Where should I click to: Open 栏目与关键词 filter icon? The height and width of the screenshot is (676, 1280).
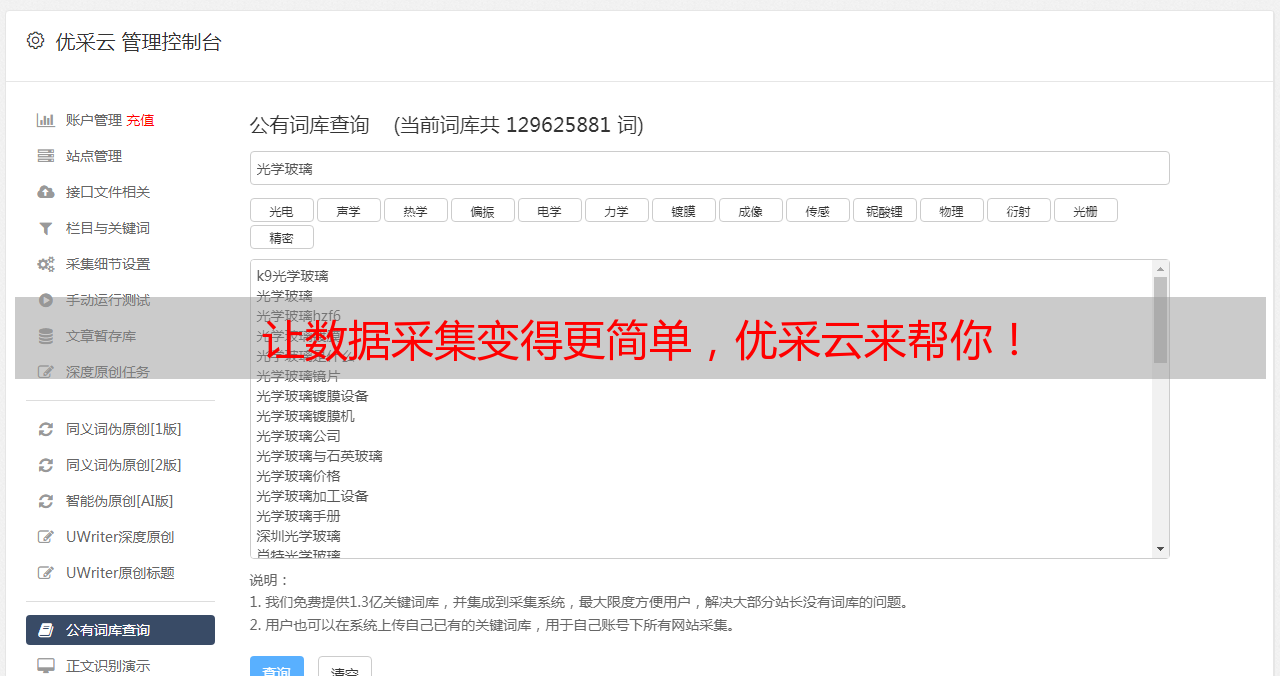46,228
